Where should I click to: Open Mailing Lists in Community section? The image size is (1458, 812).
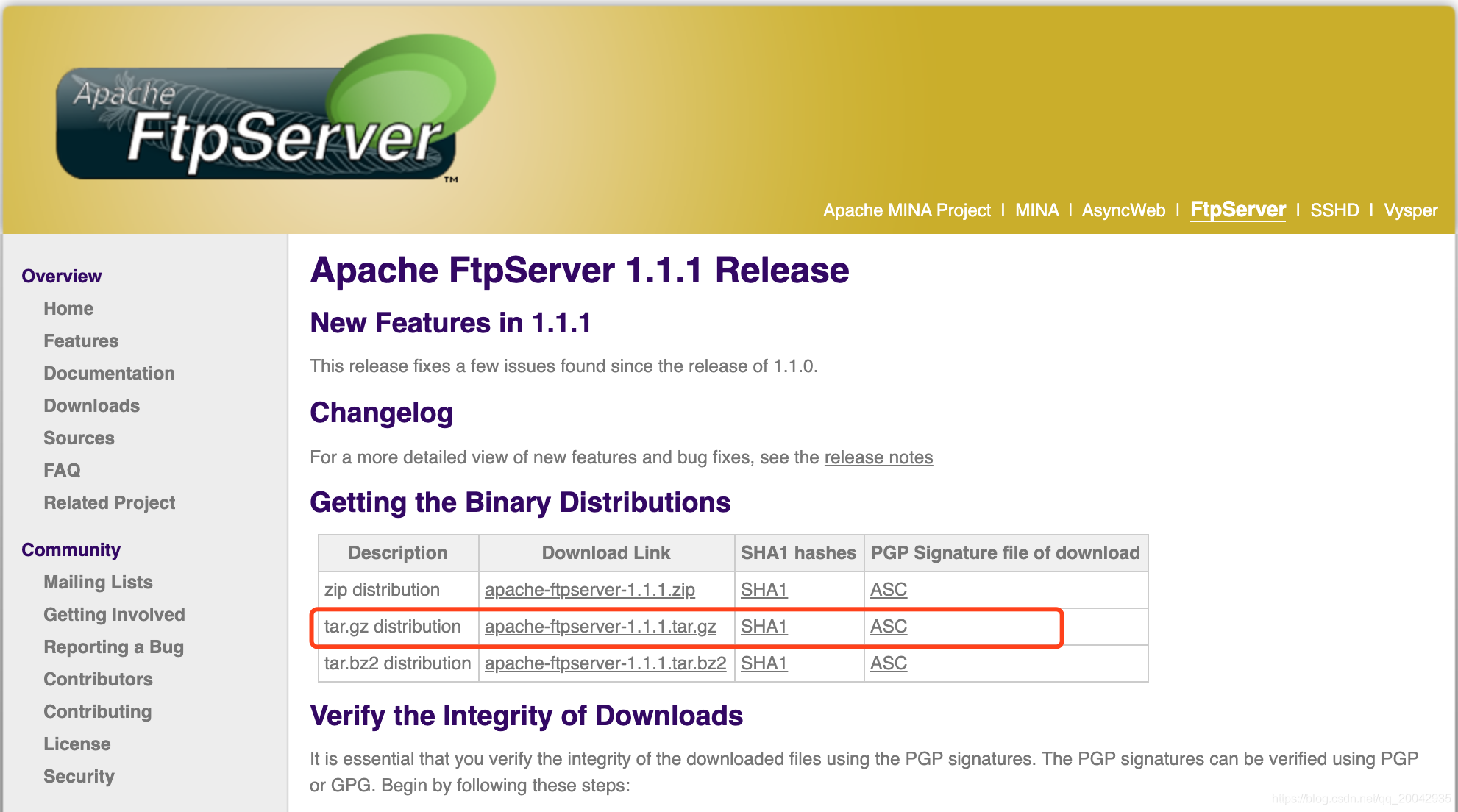click(98, 582)
